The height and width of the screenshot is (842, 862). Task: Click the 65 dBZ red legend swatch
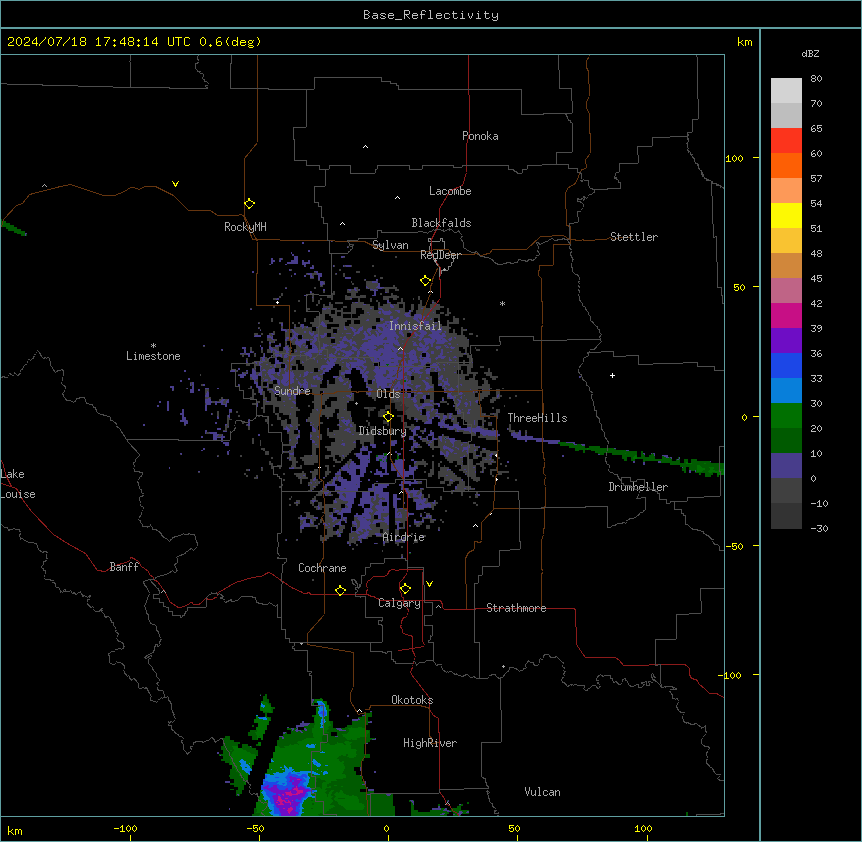tap(786, 140)
